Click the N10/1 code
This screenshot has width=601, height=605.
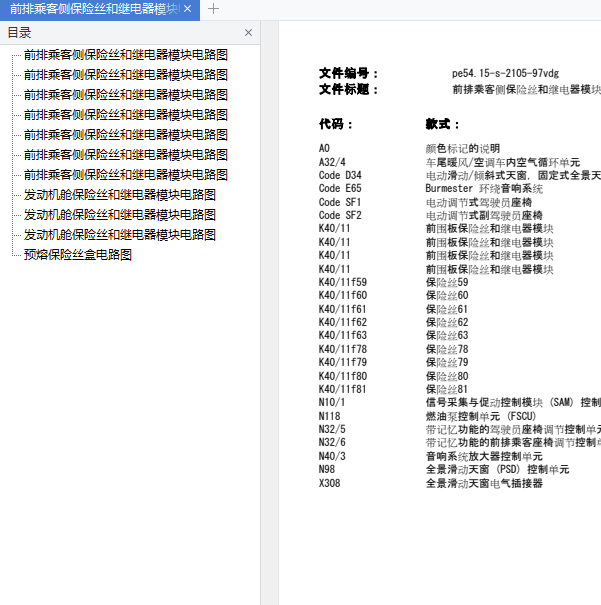[332, 402]
